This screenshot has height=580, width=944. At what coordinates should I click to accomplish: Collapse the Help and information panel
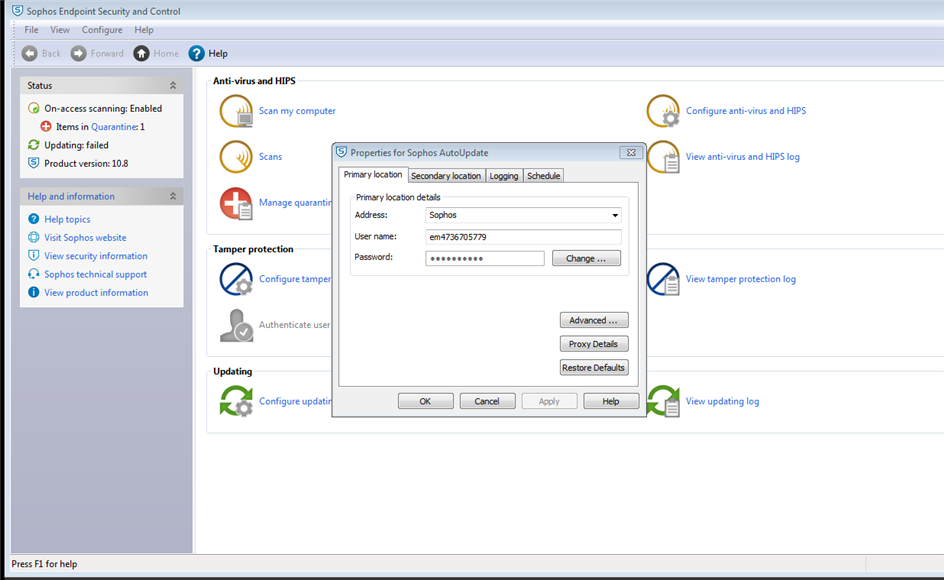(x=173, y=196)
